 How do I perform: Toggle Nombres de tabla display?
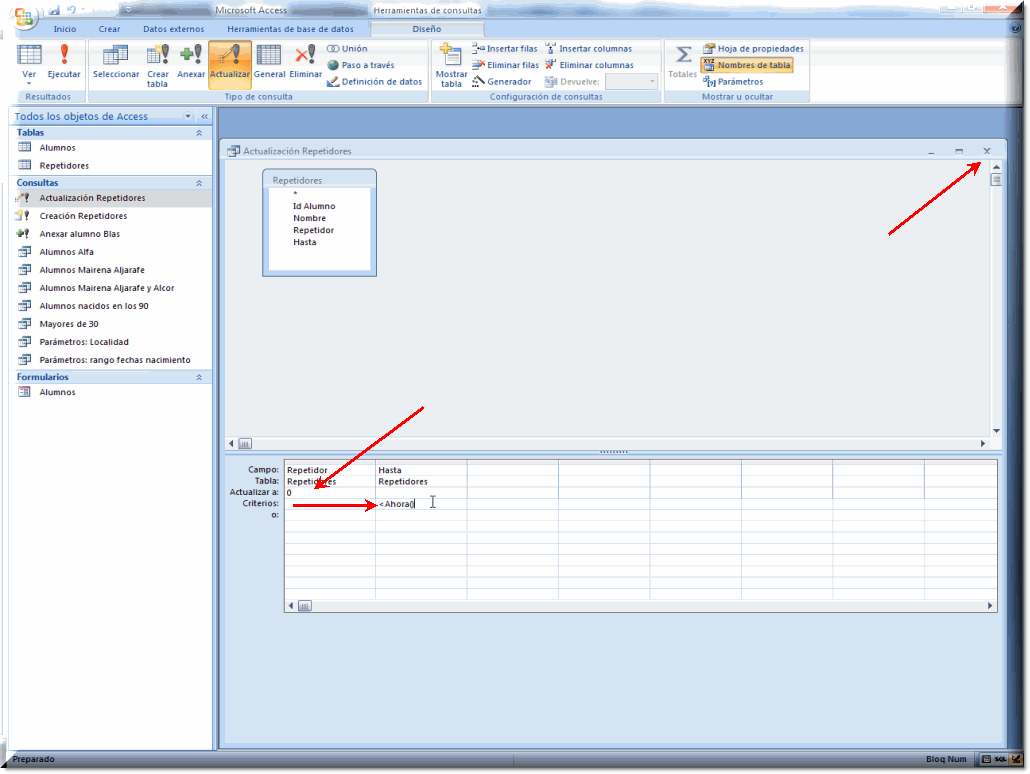click(x=746, y=65)
